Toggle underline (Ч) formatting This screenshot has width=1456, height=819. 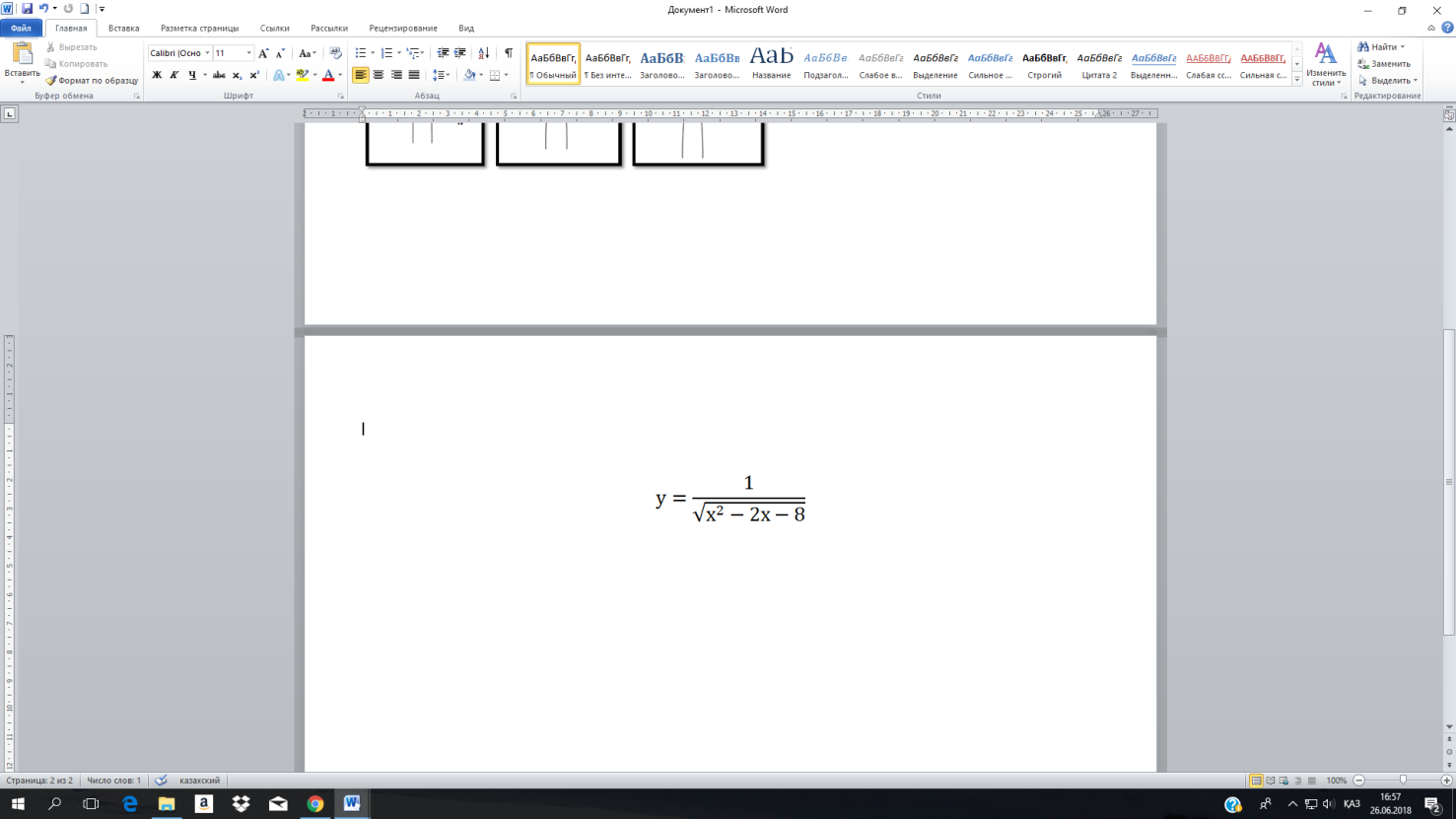(x=191, y=75)
